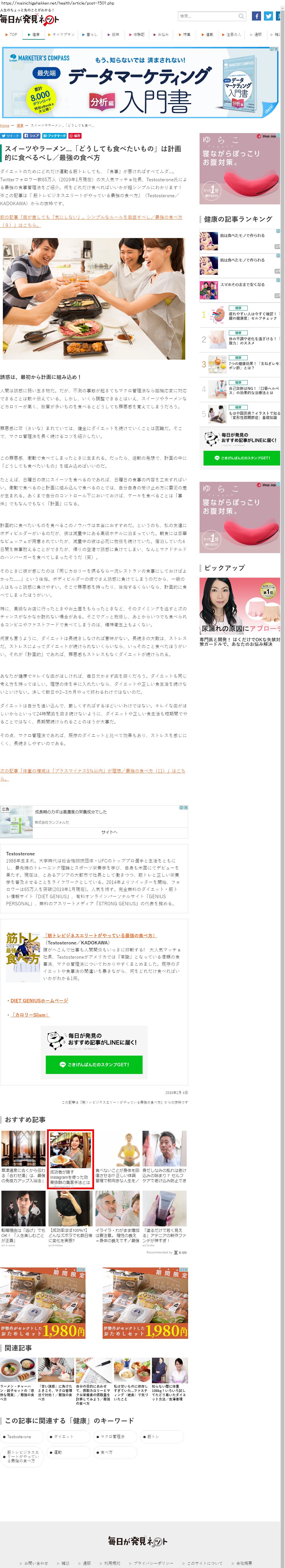The height and width of the screenshot is (1568, 285).
Task: Select the 健康 navigation tab
Action: pyautogui.click(x=33, y=35)
